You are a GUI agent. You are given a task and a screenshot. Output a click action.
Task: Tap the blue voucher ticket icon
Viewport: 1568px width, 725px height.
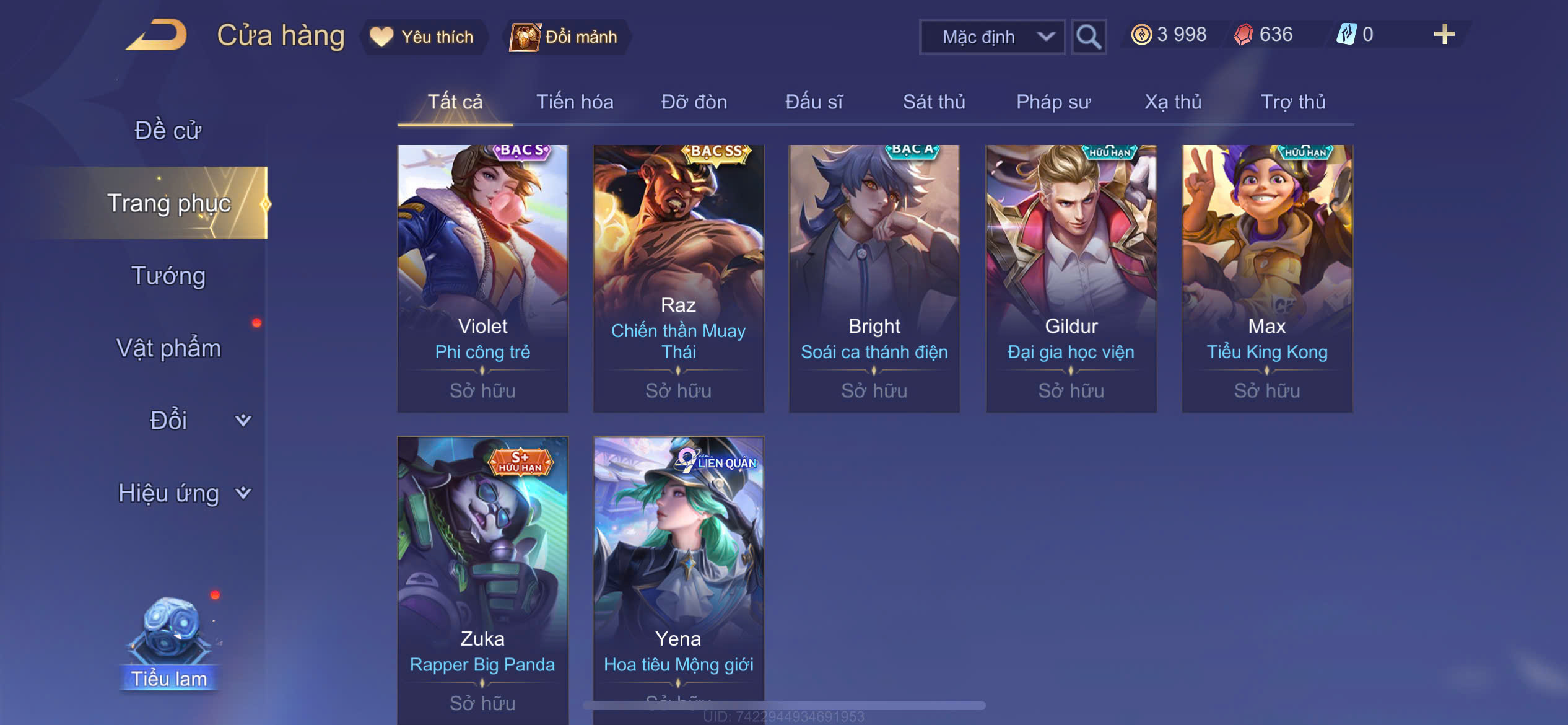tap(1346, 33)
